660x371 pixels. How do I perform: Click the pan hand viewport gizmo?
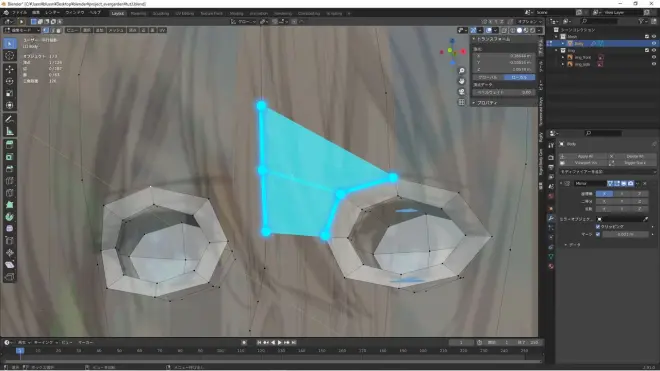tap(462, 81)
